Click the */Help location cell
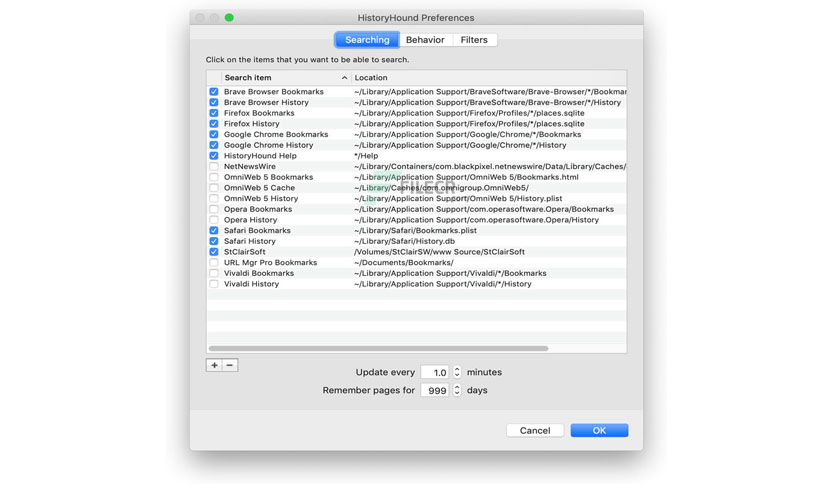836x484 pixels. (366, 156)
